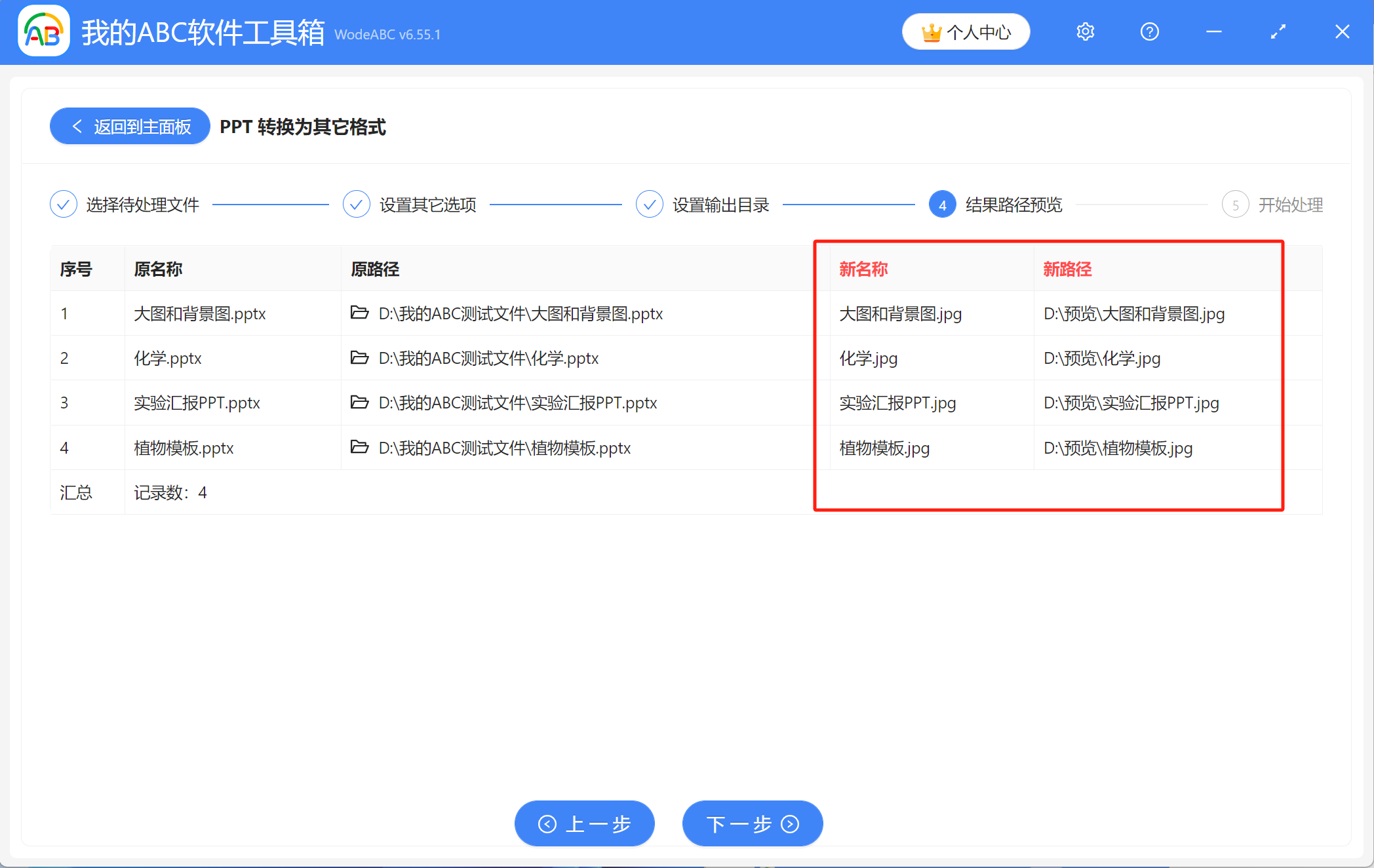Screen dimensions: 1374x868
Task: Click the folder icon beside 实验汇报PPT.pptx path
Action: coord(360,403)
